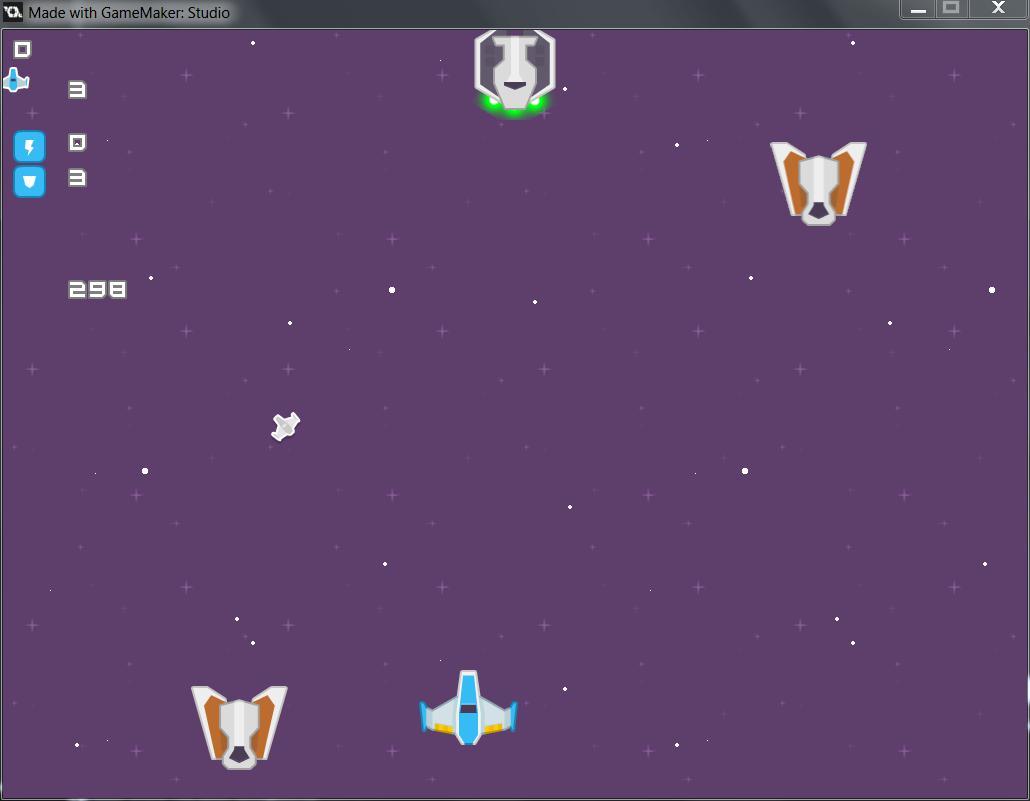
Task: Click the small white drifting ship
Action: 285,427
